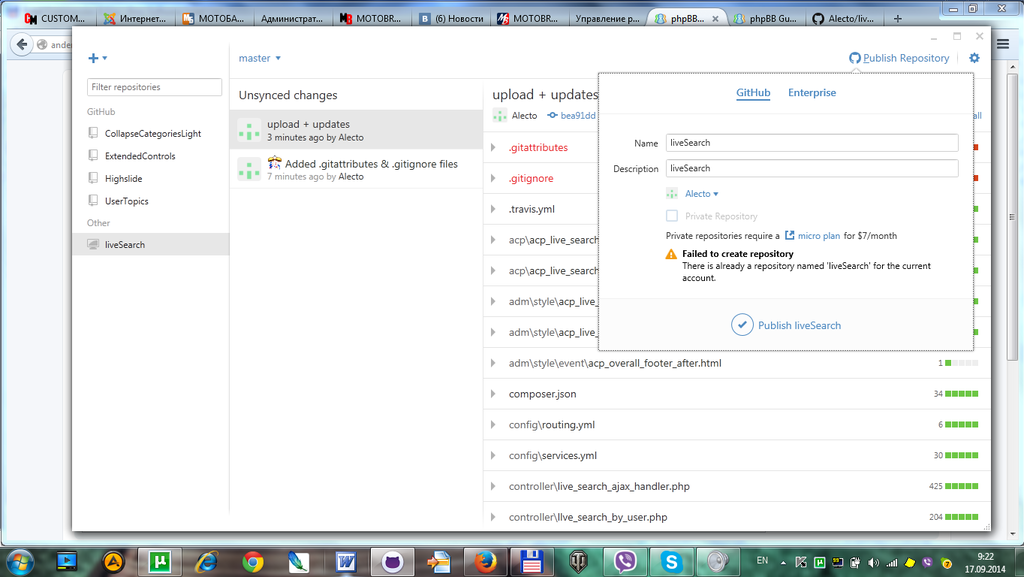Open the micro plan link
This screenshot has height=577, width=1024.
(x=817, y=236)
